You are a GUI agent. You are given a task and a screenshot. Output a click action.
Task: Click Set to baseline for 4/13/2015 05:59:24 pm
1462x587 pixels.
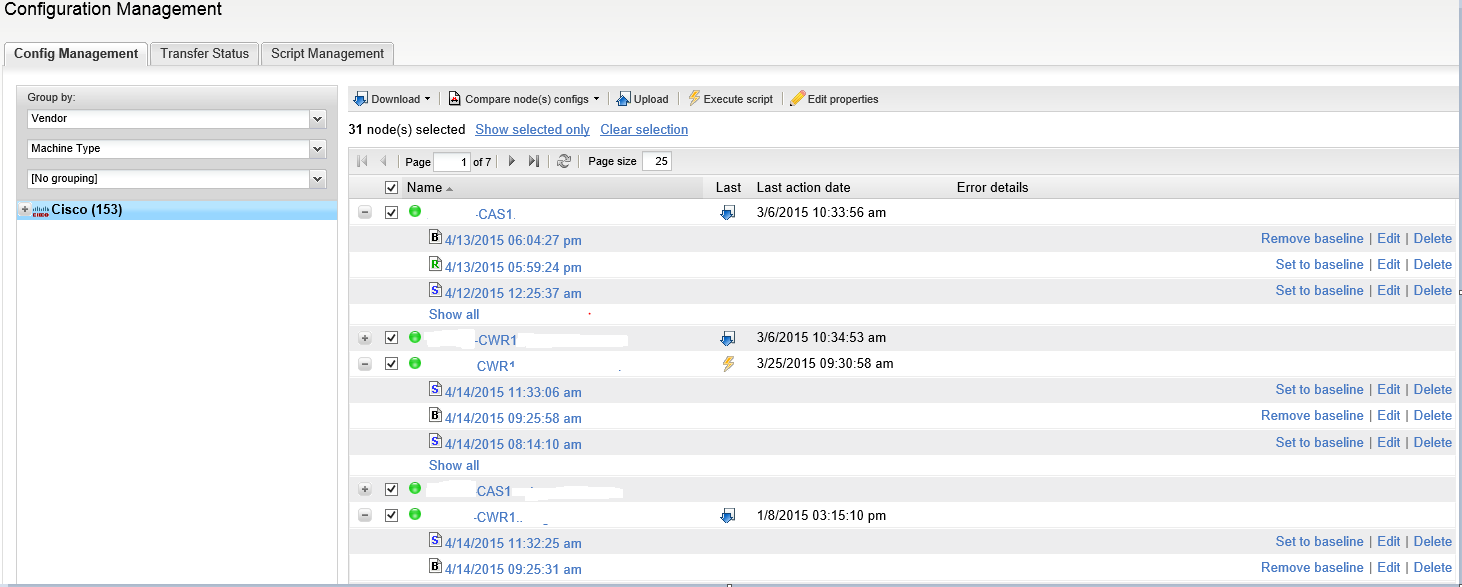[1319, 264]
